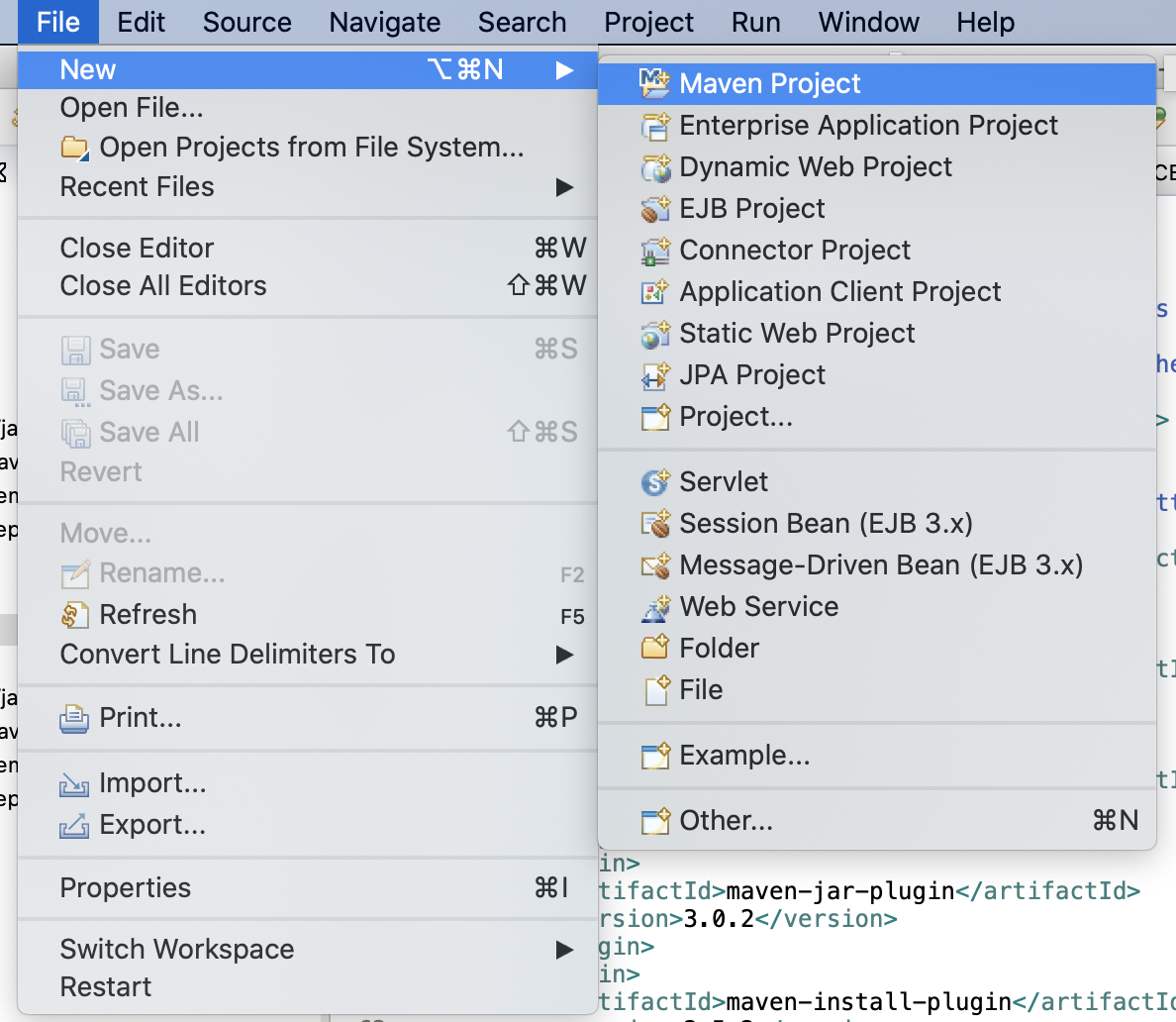1176x1022 pixels.
Task: Click the Session Bean icon
Action: click(x=654, y=523)
